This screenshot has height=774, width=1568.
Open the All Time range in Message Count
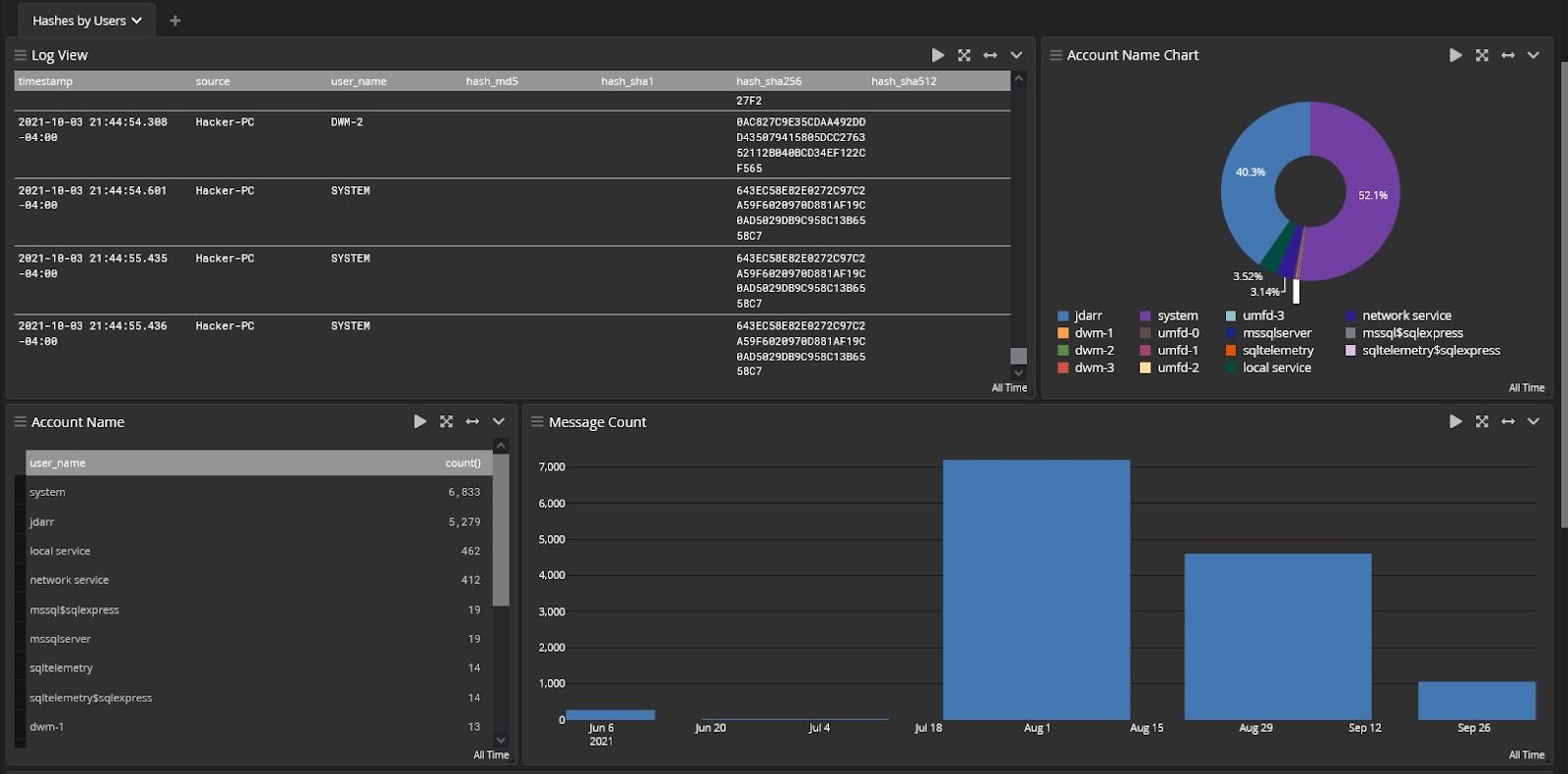1526,754
